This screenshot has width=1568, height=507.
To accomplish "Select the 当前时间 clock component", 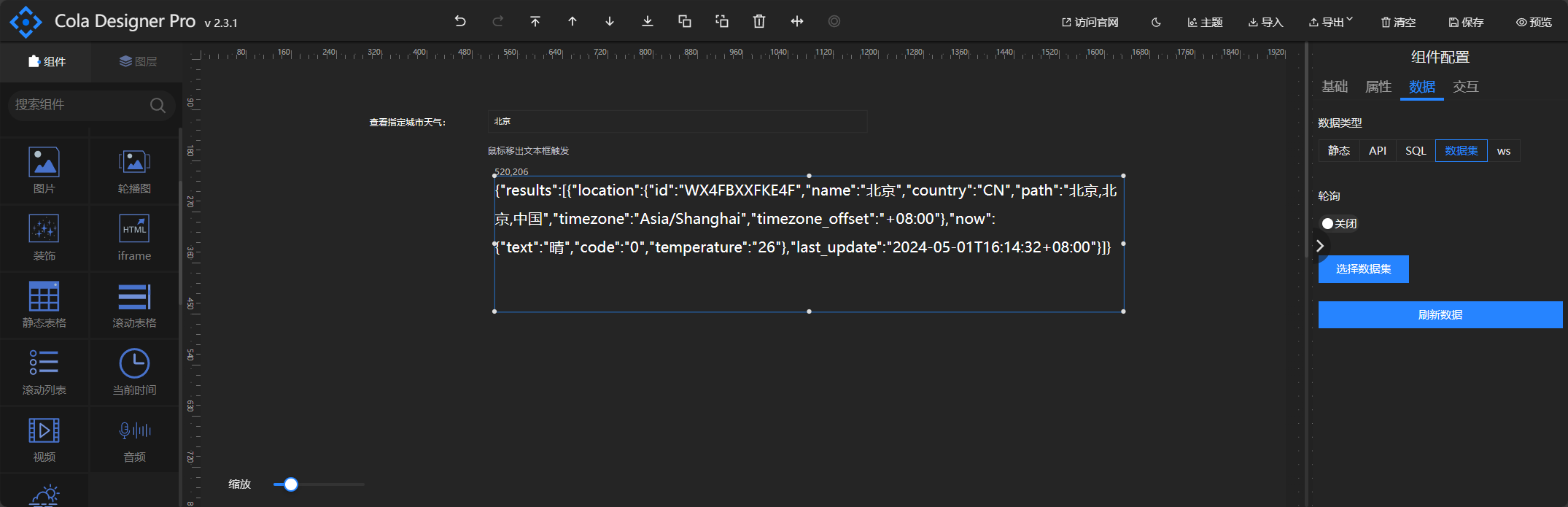I will tap(134, 372).
